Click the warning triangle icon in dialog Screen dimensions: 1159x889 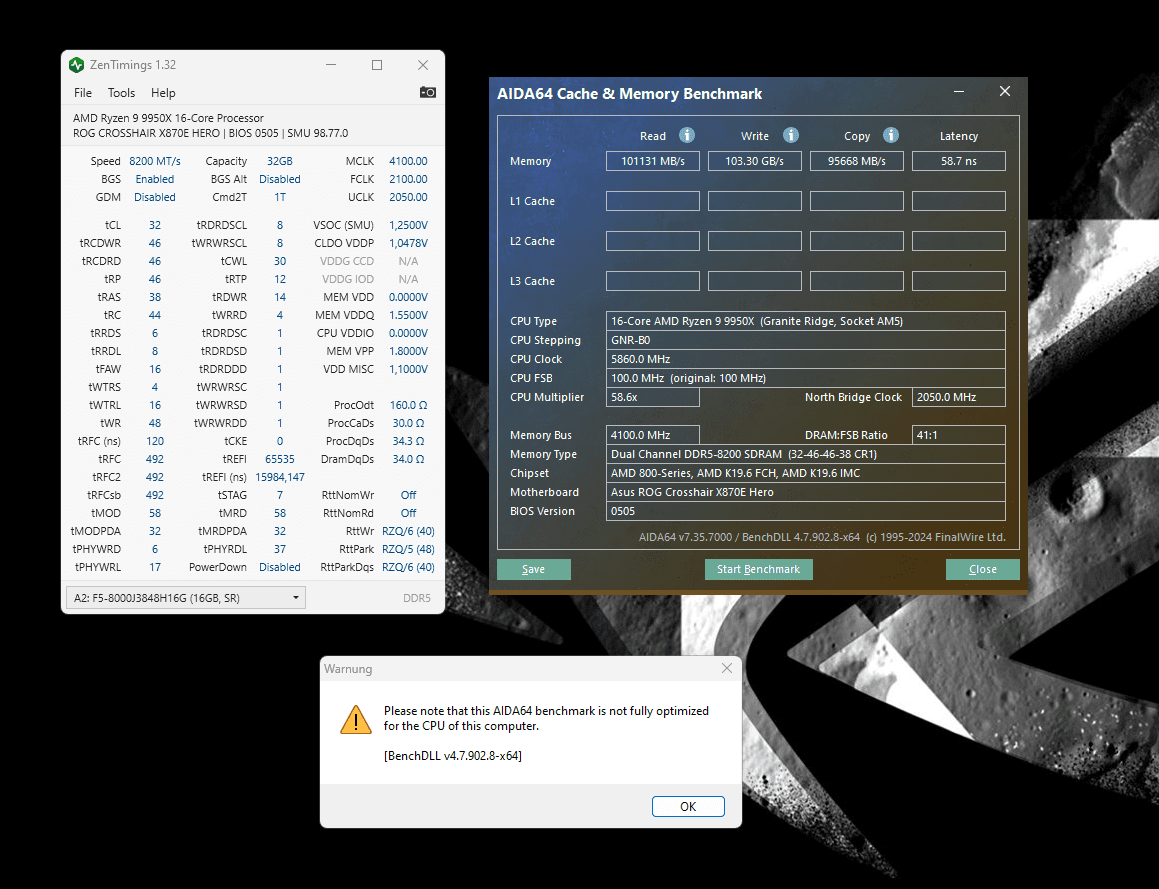pyautogui.click(x=356, y=719)
